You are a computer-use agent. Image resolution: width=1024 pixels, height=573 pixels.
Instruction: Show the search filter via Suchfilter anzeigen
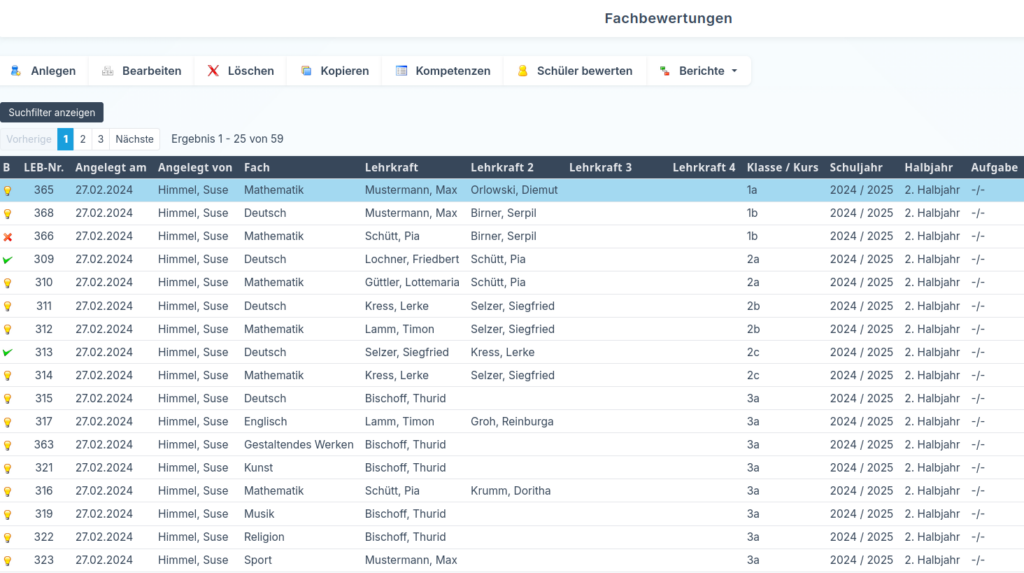point(52,113)
